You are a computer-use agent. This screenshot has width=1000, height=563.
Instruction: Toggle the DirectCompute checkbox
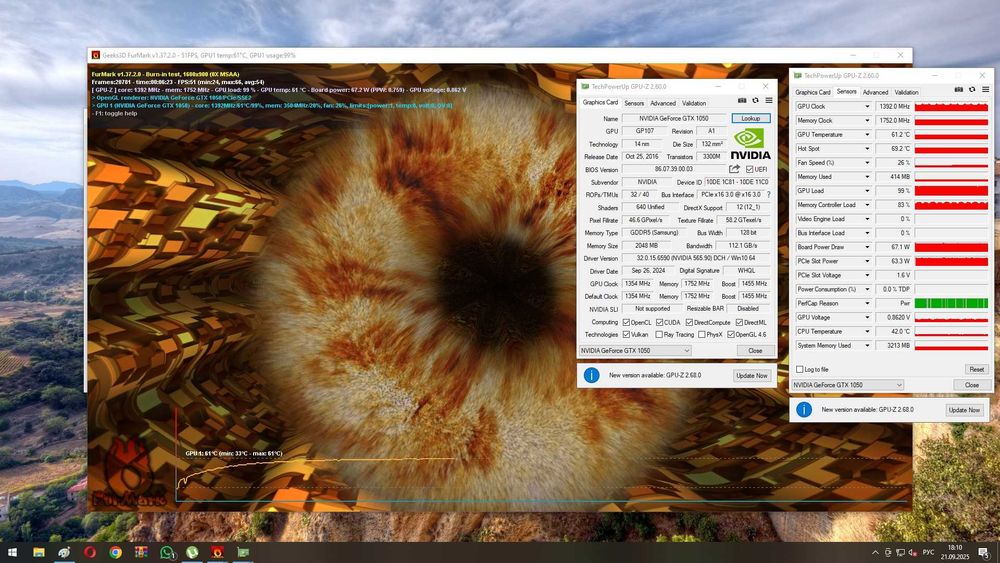pyautogui.click(x=689, y=323)
